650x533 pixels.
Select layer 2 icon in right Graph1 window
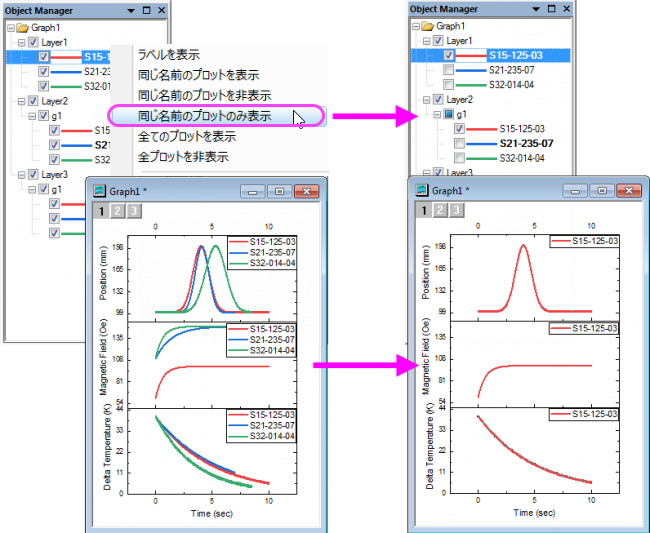click(440, 210)
